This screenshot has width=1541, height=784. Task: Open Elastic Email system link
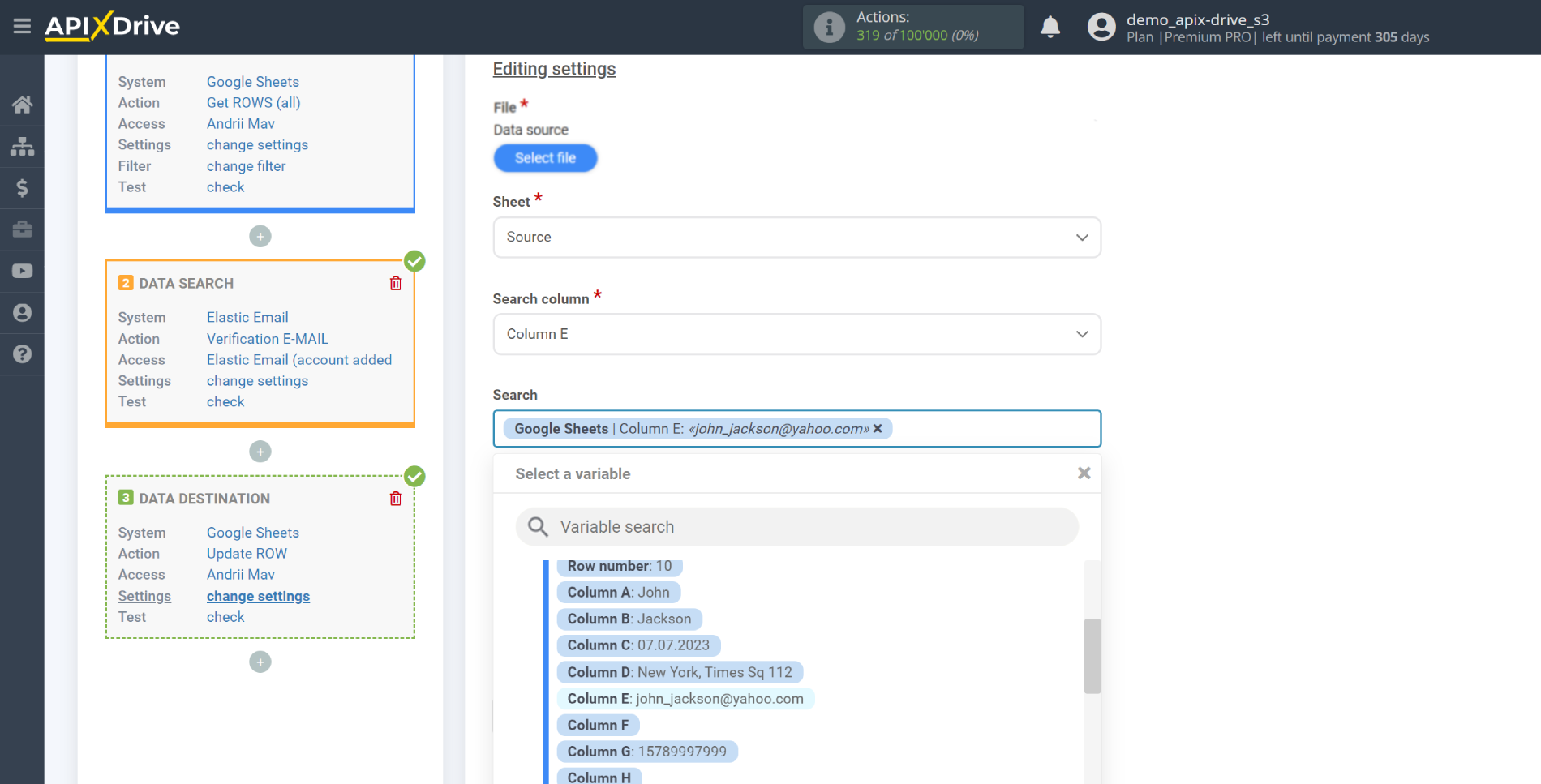tap(247, 318)
